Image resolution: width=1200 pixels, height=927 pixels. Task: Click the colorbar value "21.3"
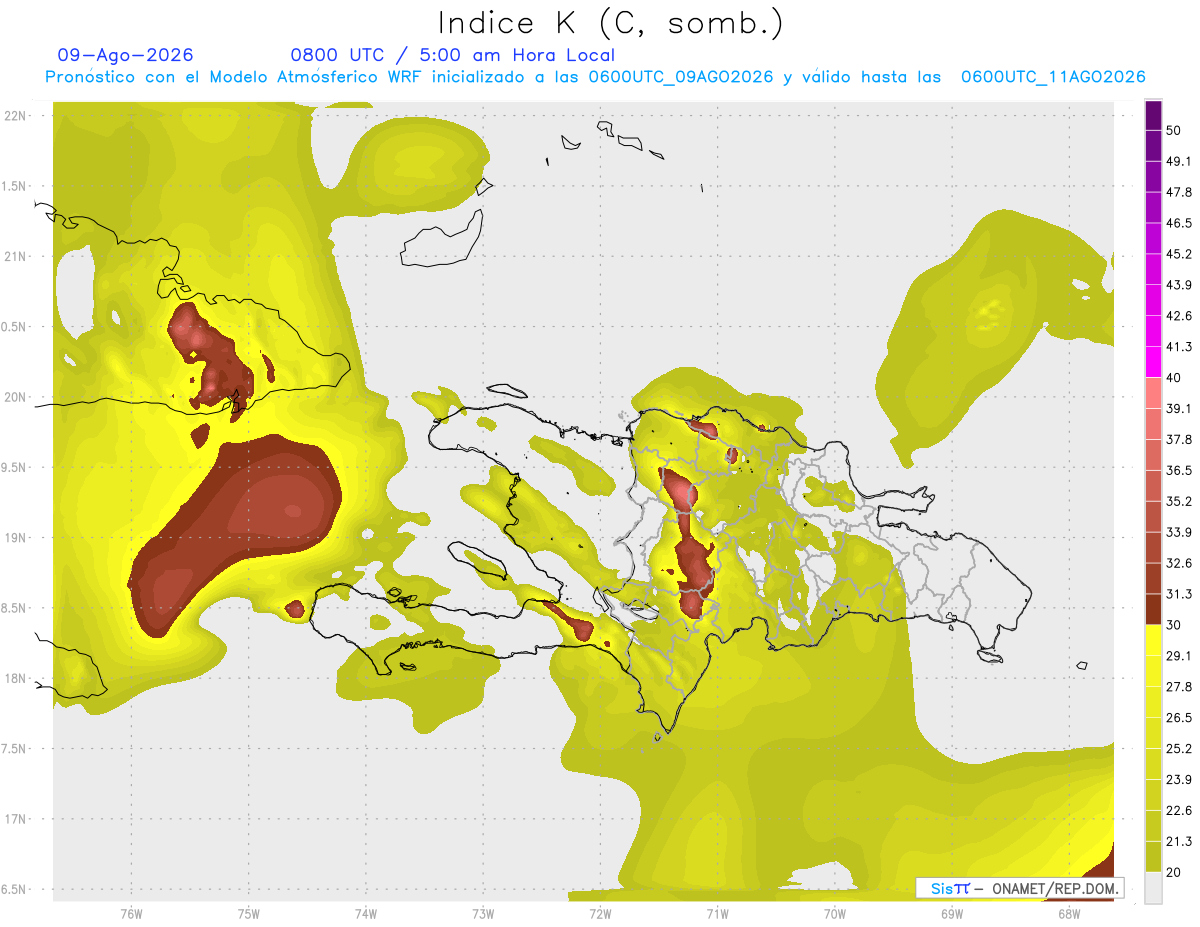(1179, 842)
